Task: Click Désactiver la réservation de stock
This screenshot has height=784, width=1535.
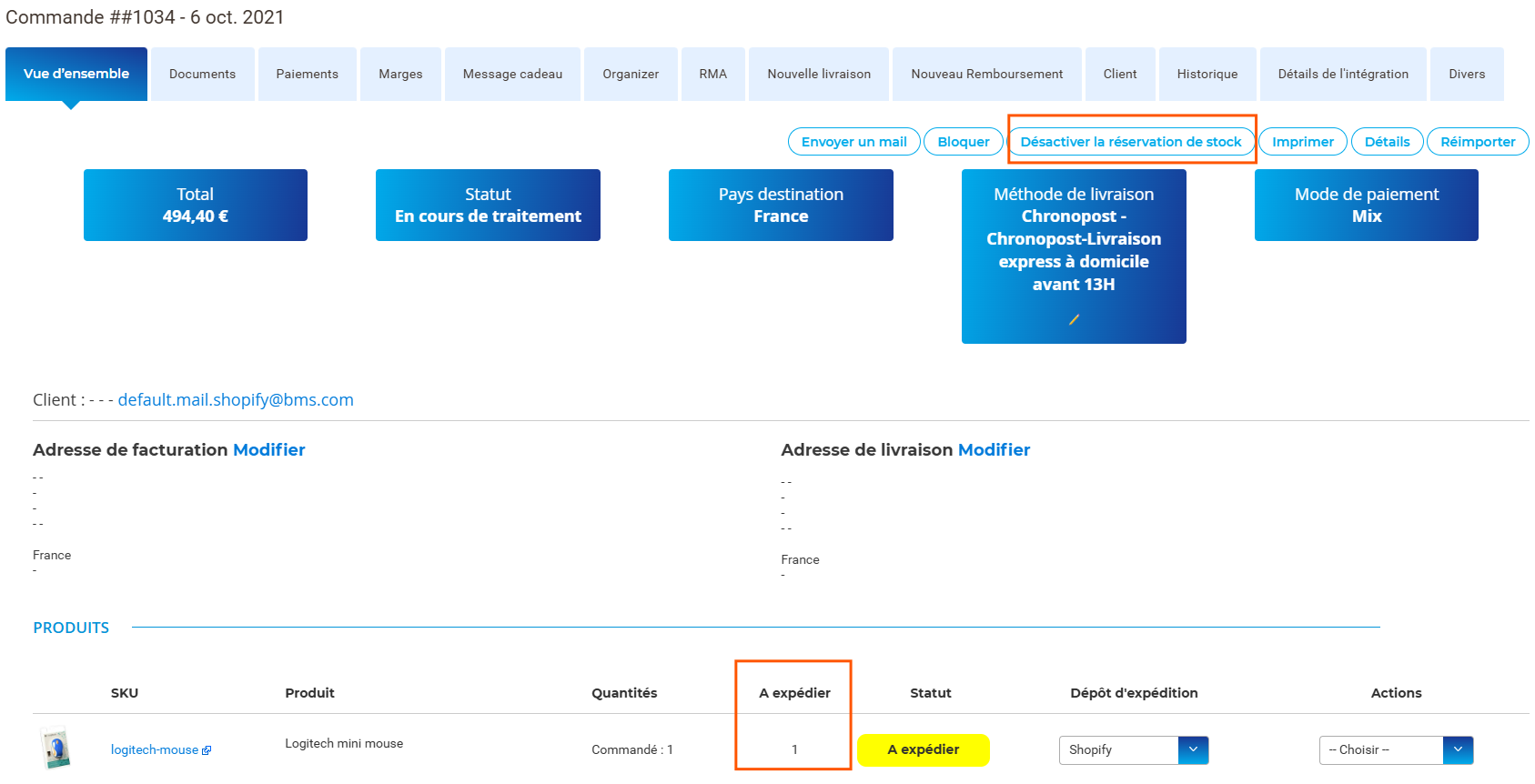Action: point(1130,142)
